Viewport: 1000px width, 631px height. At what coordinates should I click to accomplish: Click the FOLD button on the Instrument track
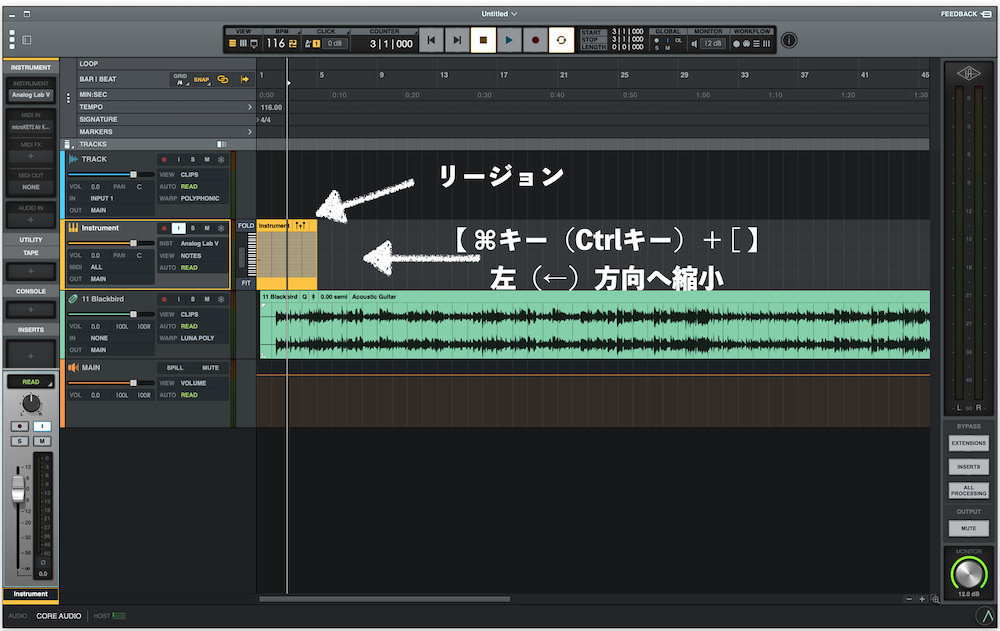[x=245, y=226]
